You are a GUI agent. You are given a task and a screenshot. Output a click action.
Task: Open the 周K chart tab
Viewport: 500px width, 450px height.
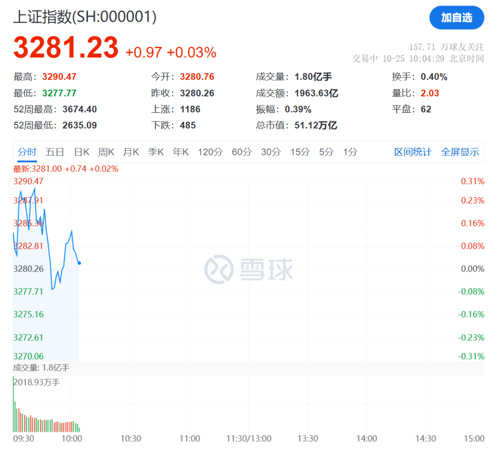106,152
